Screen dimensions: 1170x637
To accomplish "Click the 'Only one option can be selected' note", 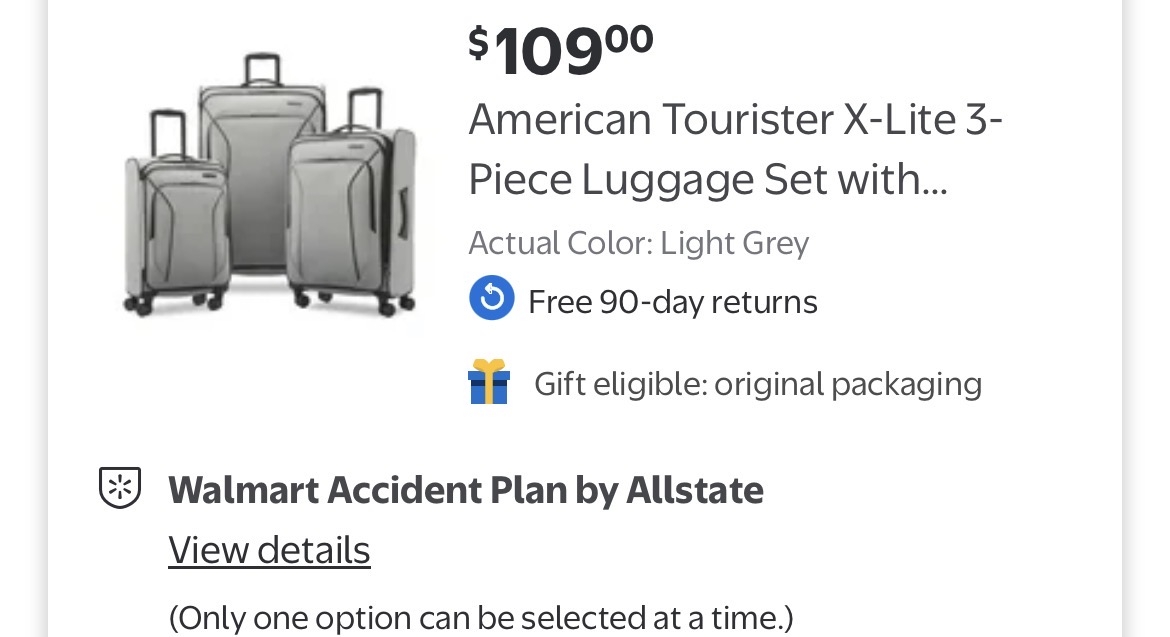I will (480, 617).
